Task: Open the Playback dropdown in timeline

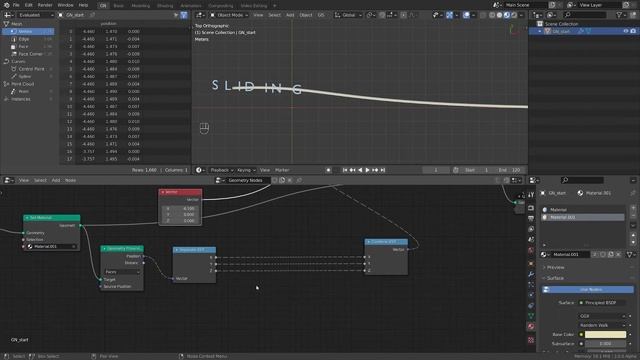Action: pos(222,170)
